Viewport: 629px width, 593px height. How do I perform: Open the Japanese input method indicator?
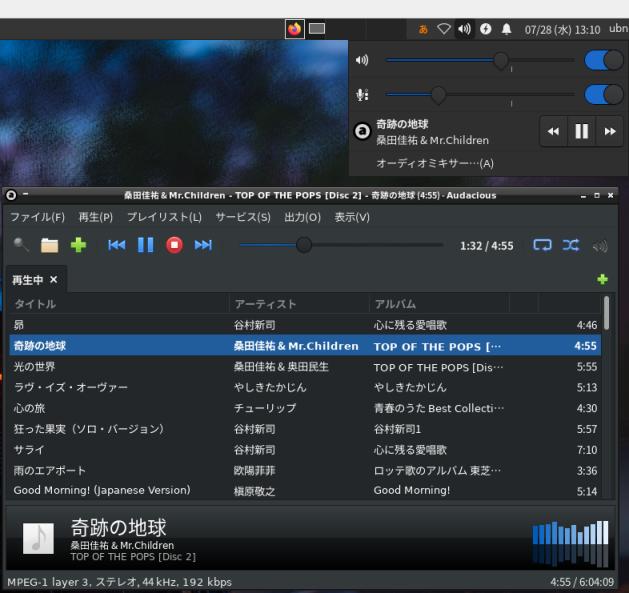423,29
